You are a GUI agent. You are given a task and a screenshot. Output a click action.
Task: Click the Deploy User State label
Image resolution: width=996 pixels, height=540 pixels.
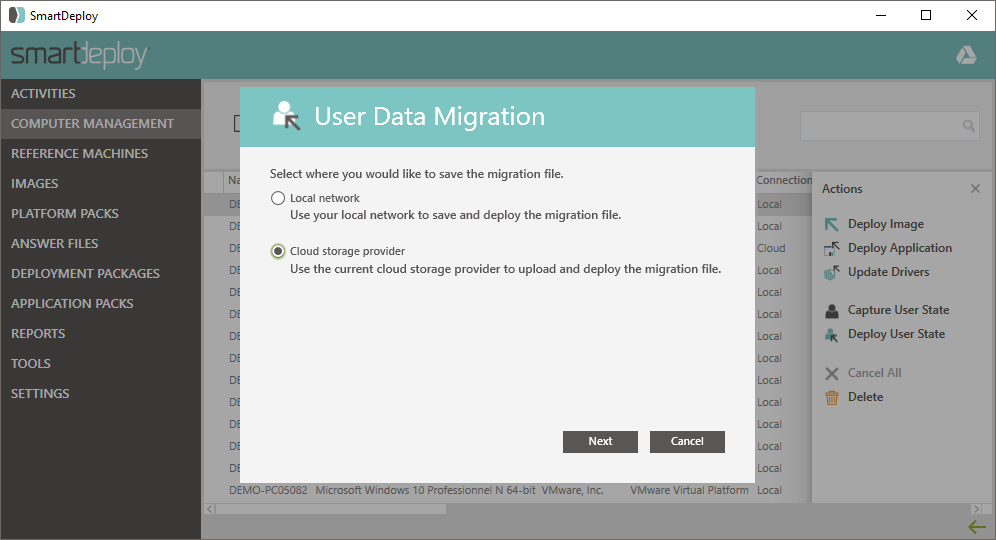896,334
